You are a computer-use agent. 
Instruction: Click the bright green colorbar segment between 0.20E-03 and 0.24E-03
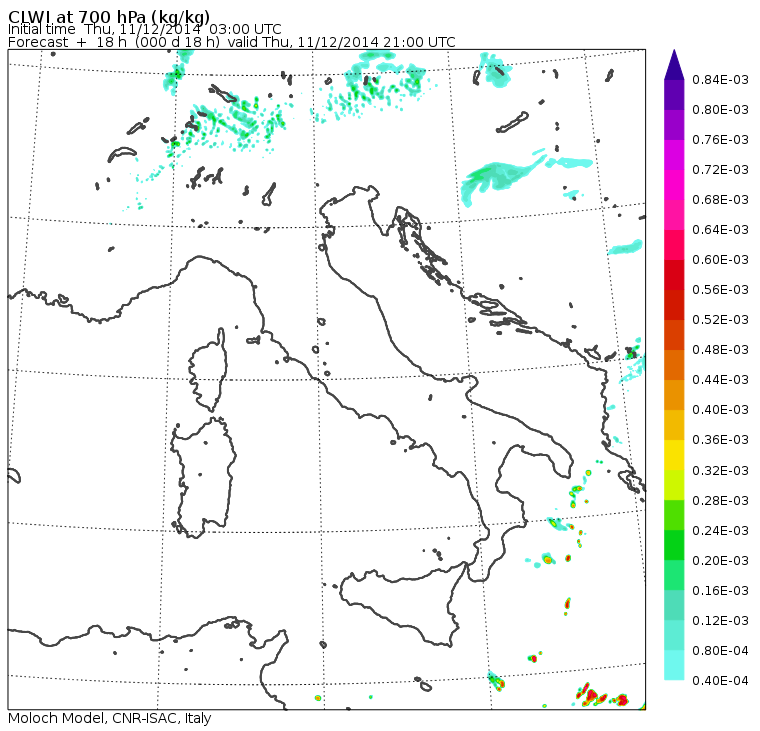pyautogui.click(x=674, y=545)
